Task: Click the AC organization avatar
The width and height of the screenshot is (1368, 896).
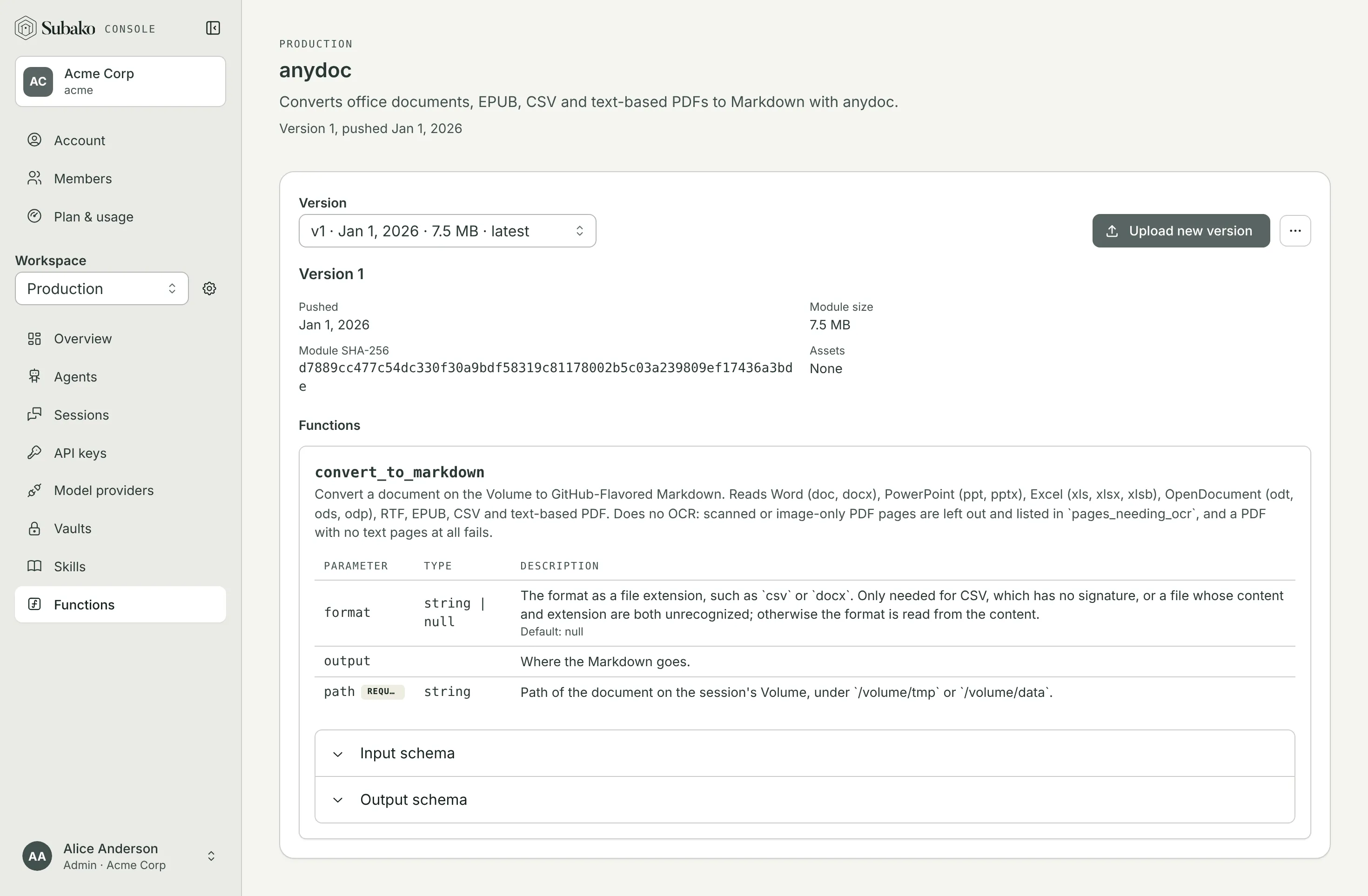Action: tap(38, 81)
